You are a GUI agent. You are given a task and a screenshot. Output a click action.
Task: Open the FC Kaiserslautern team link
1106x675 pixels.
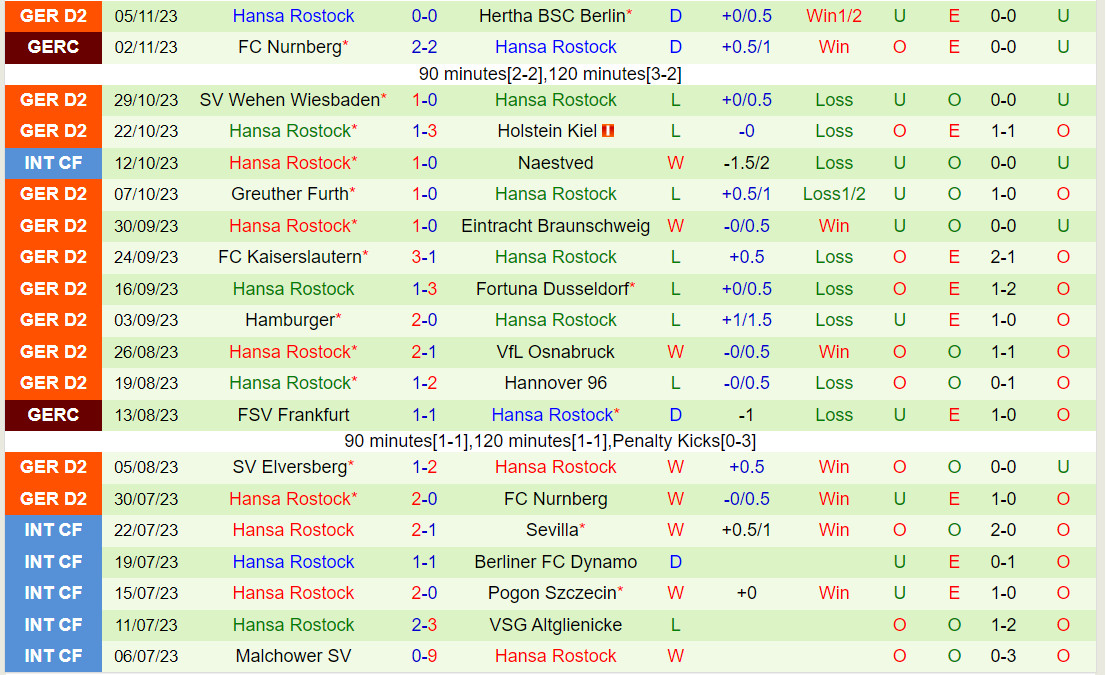coord(290,257)
